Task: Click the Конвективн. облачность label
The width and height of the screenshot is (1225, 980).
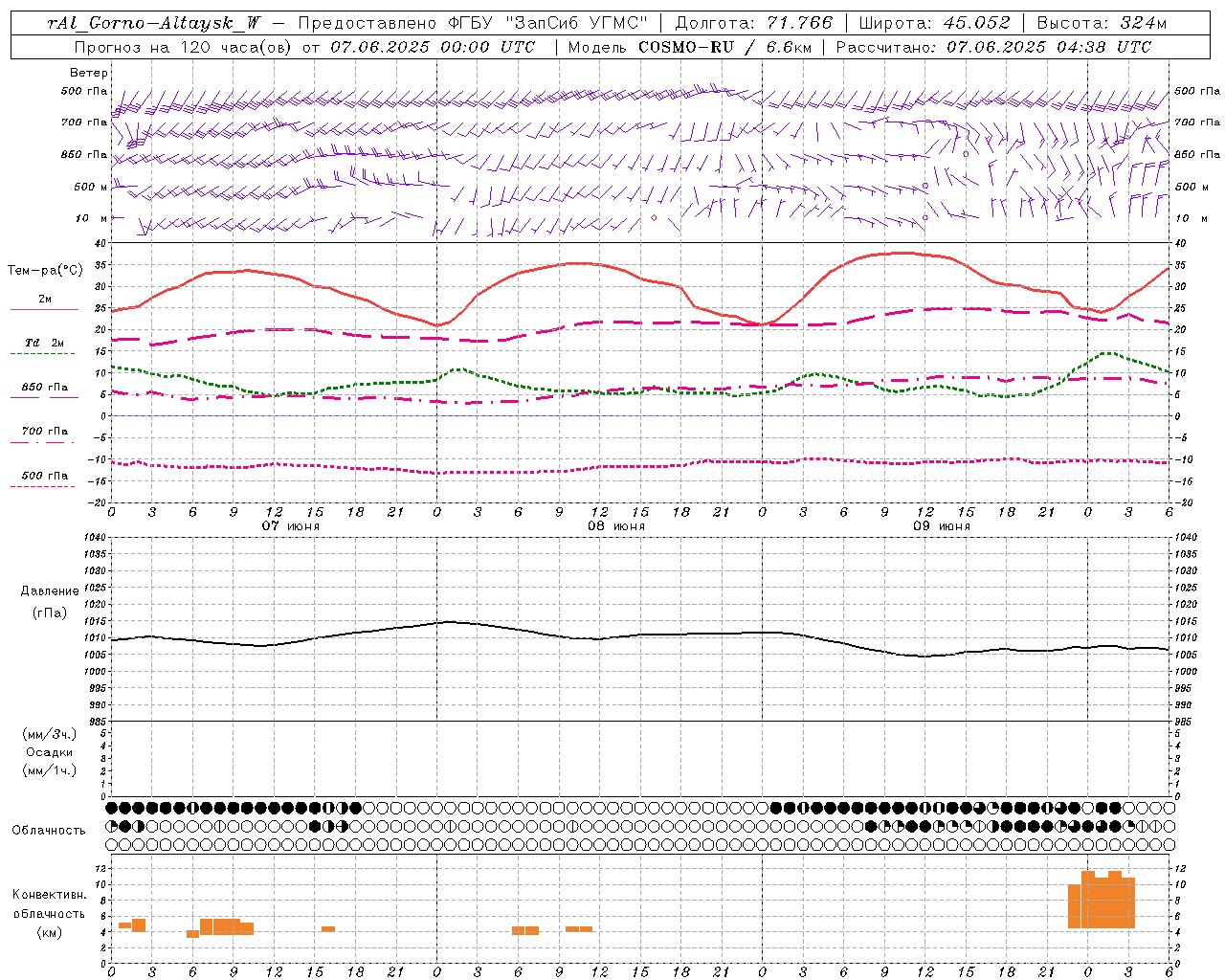Action: click(49, 904)
